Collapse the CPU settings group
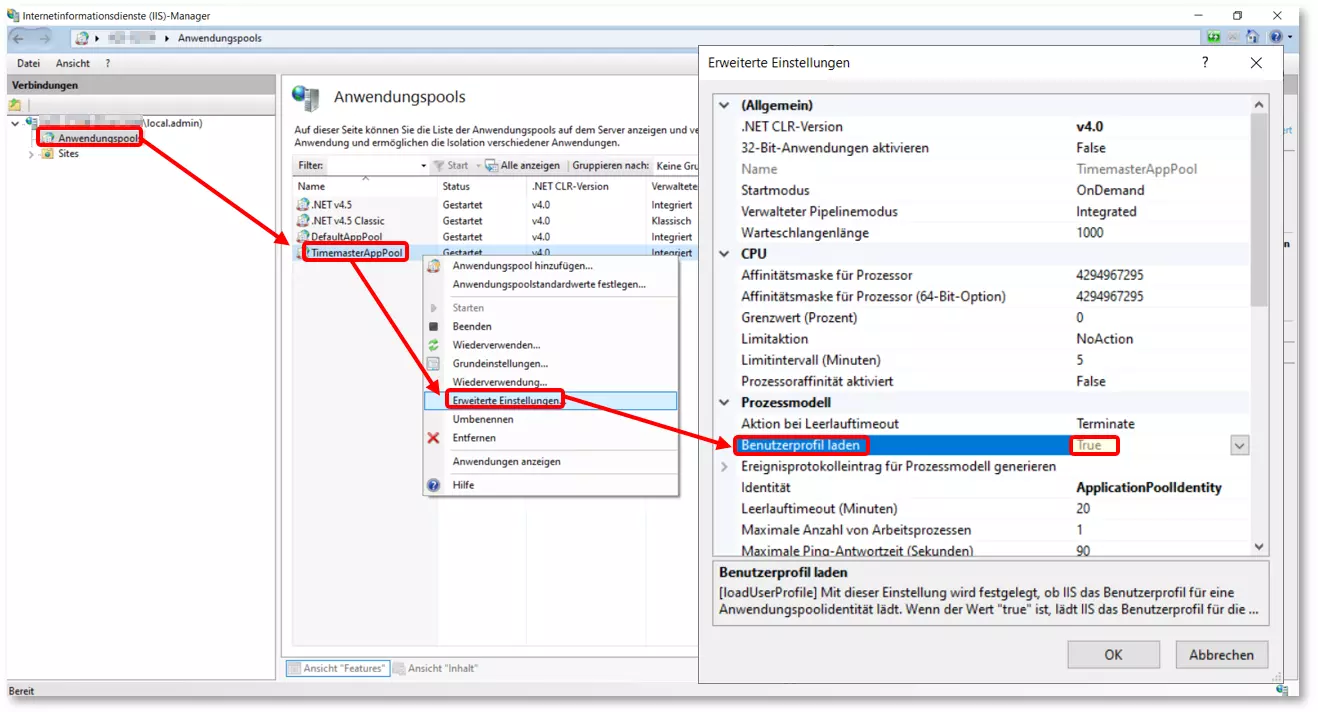The height and width of the screenshot is (712, 1318). 725,254
